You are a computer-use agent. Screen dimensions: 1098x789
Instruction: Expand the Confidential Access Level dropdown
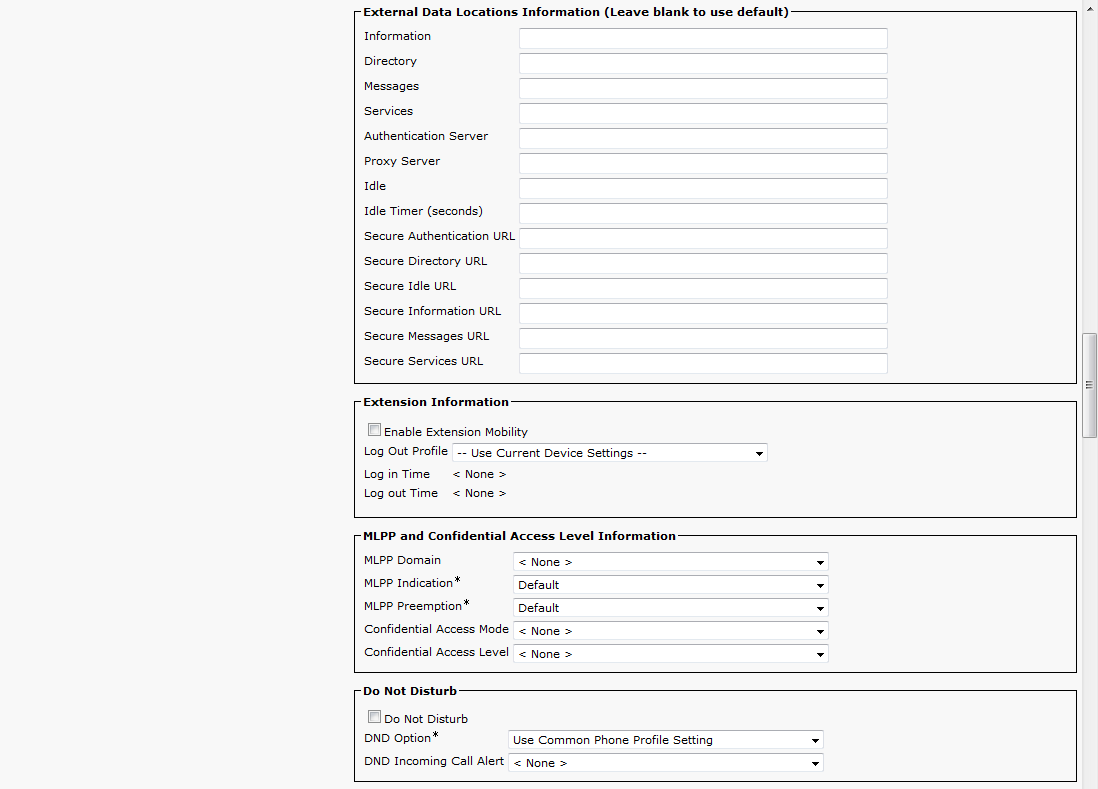(670, 654)
